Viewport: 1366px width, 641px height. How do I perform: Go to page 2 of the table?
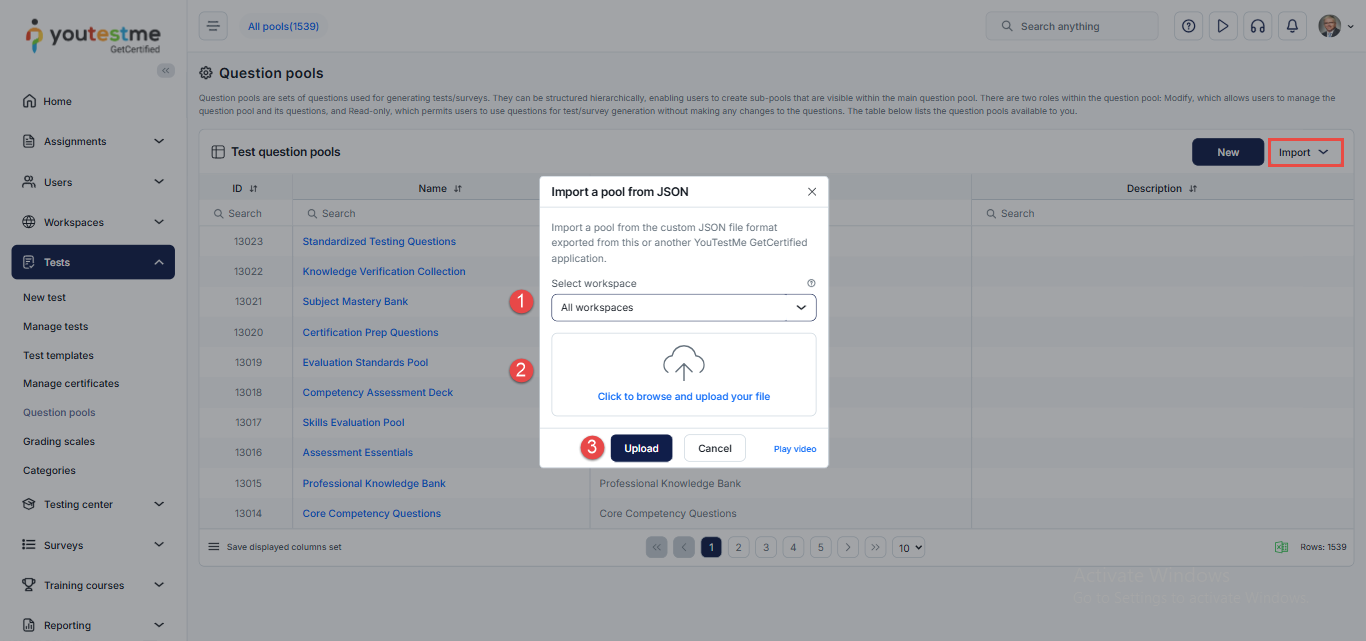coord(738,547)
